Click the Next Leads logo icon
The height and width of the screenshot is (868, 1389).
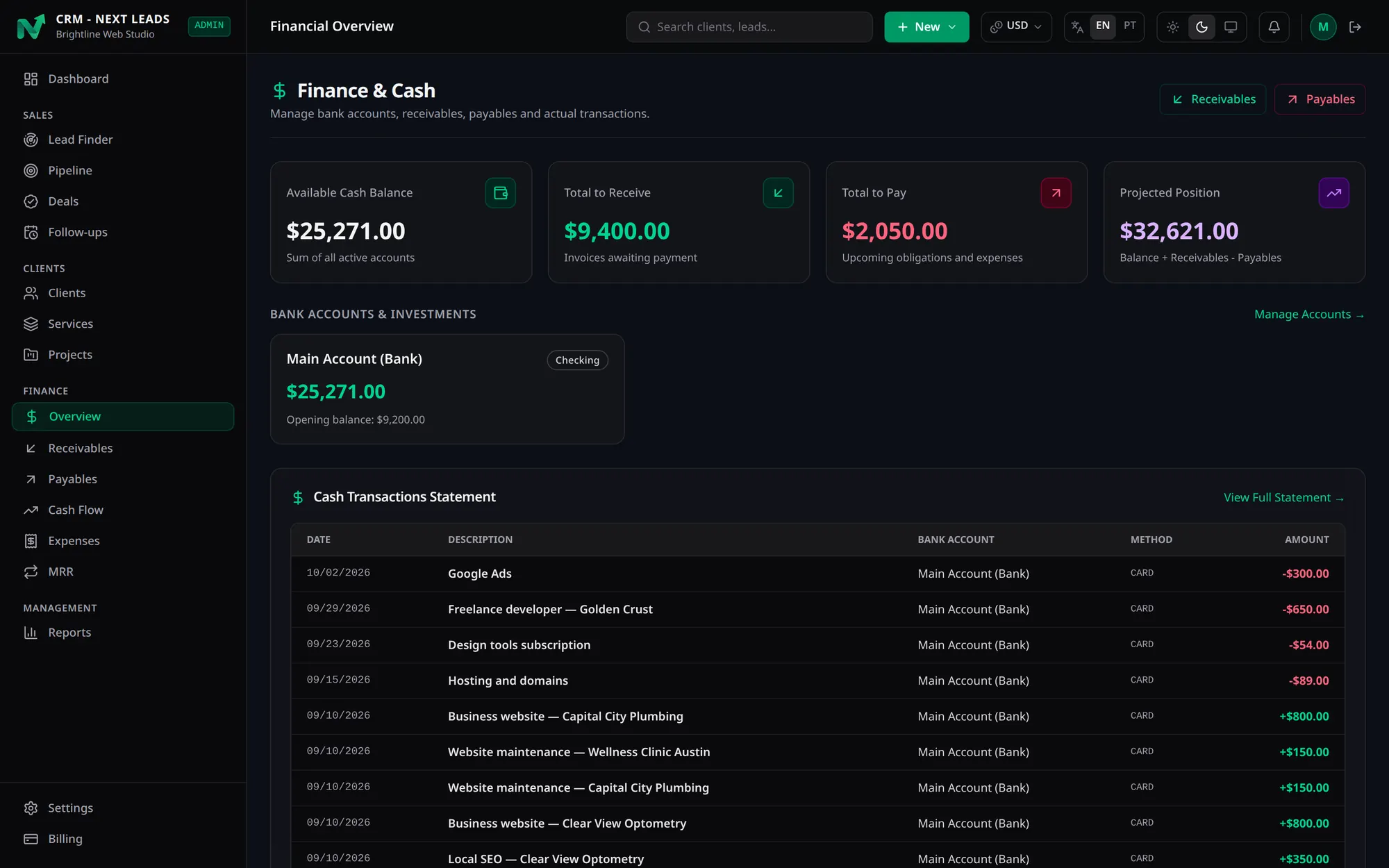31,26
